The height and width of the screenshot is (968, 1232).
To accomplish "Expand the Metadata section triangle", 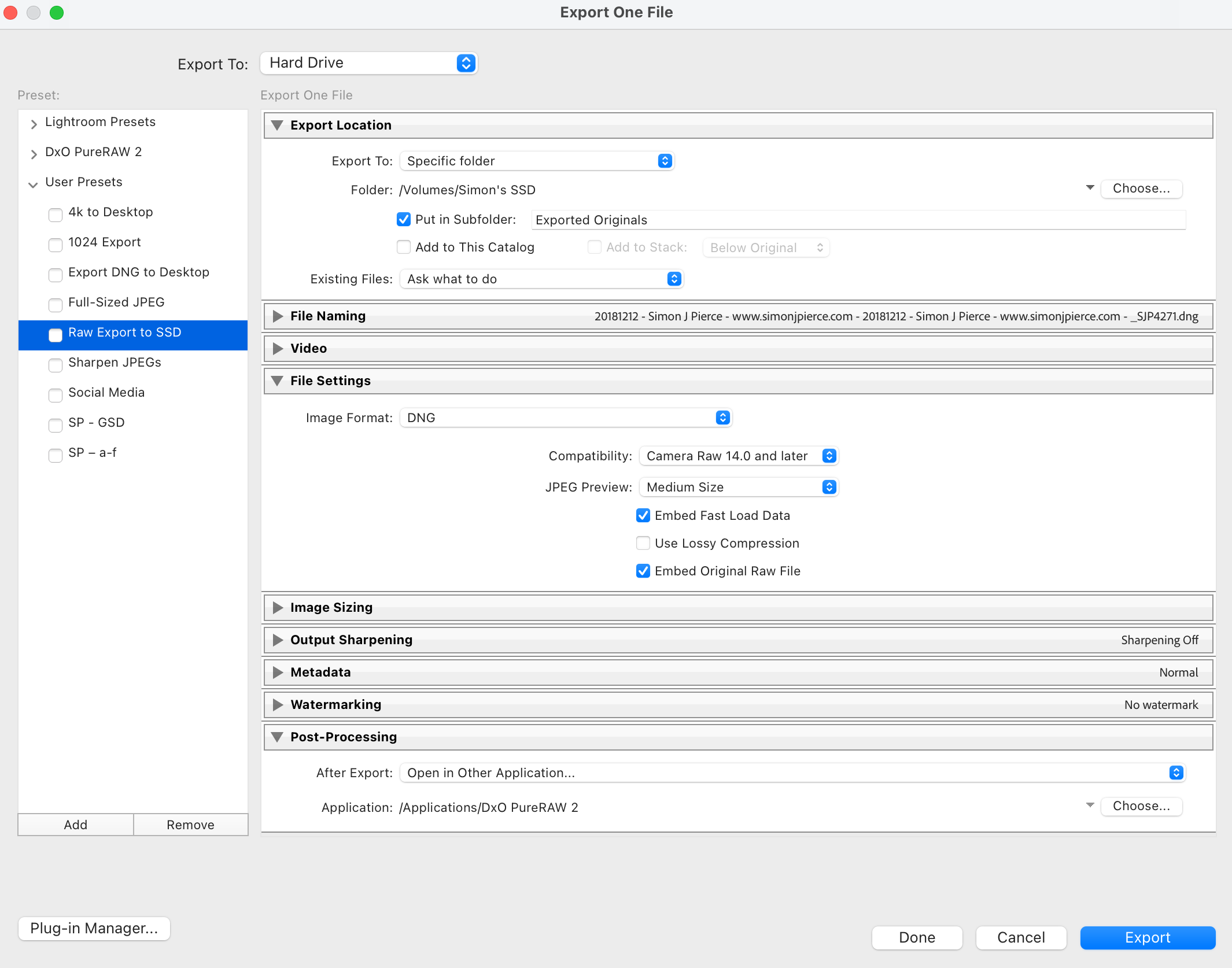I will tap(278, 673).
